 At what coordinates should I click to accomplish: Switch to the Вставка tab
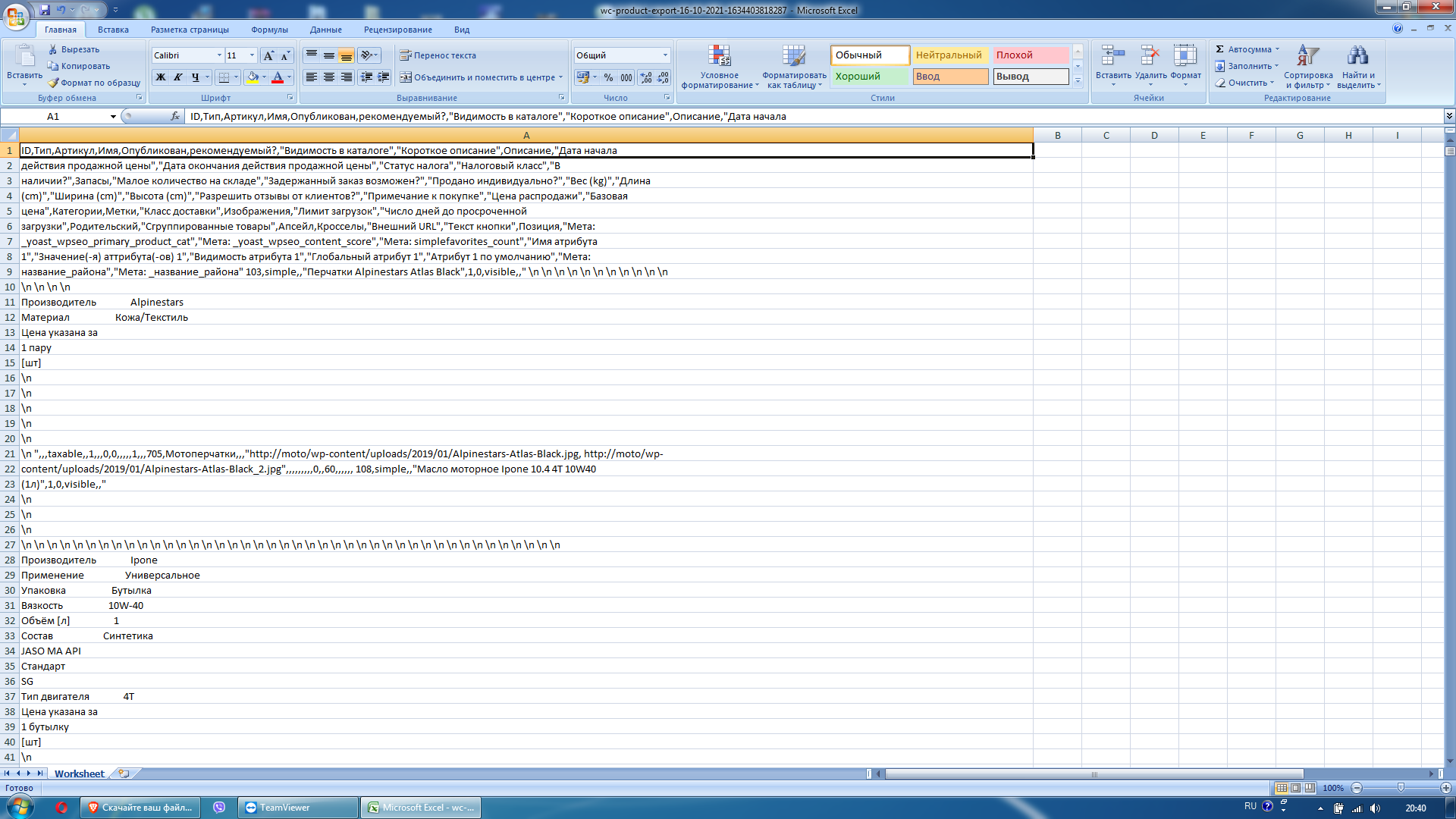tap(113, 30)
